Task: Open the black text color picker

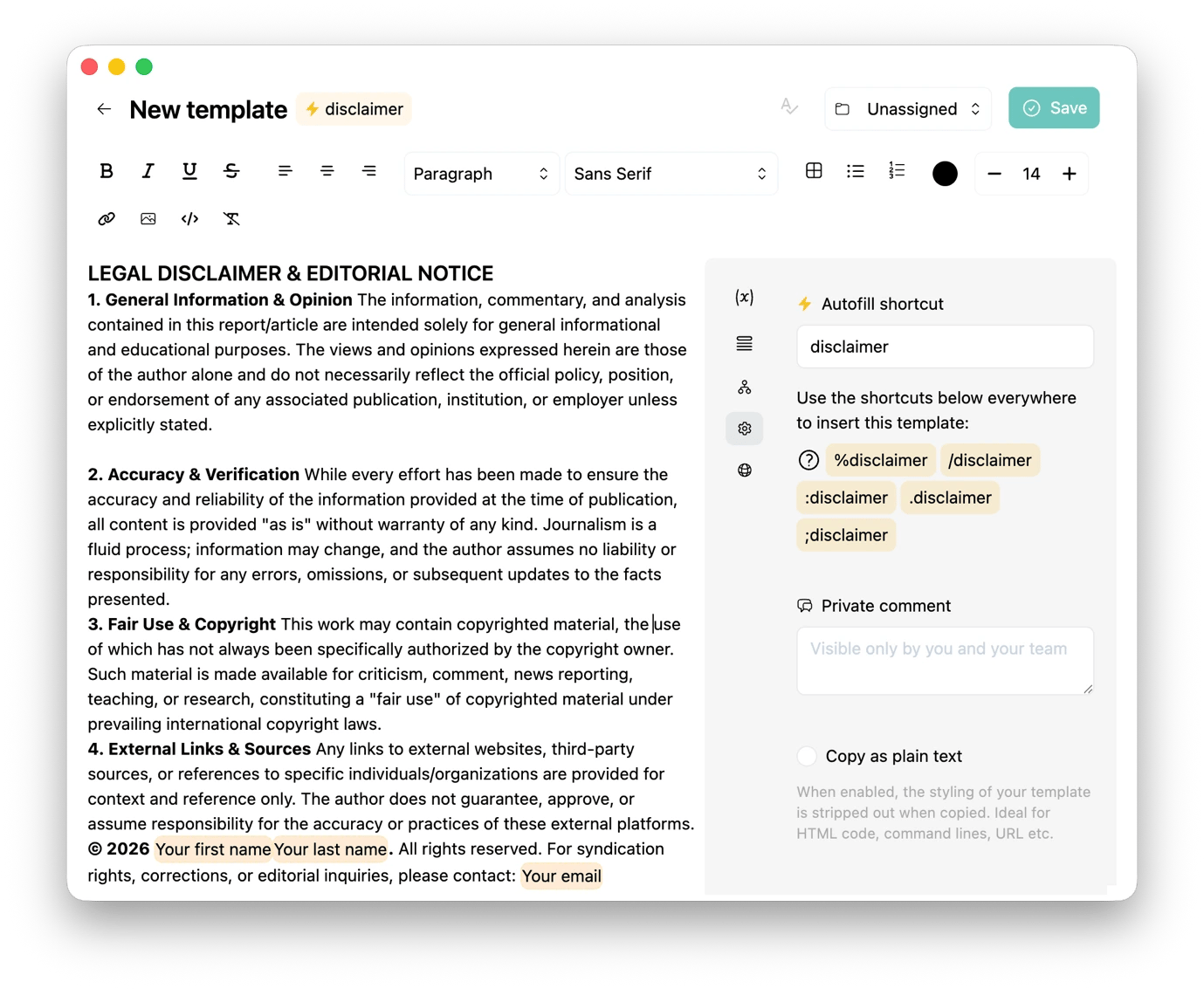Action: pos(945,174)
